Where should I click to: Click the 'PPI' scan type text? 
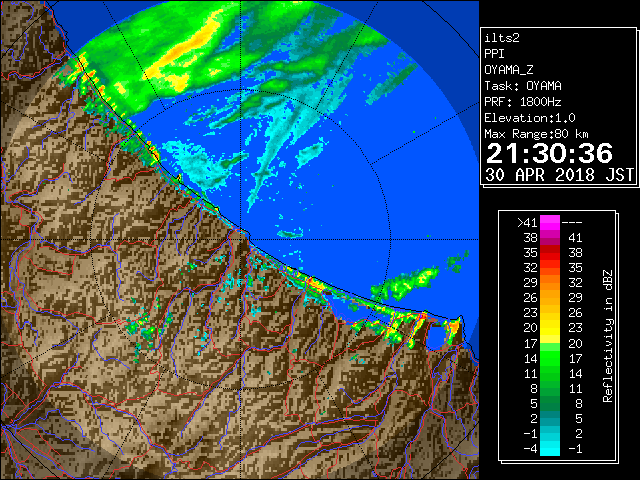494,54
